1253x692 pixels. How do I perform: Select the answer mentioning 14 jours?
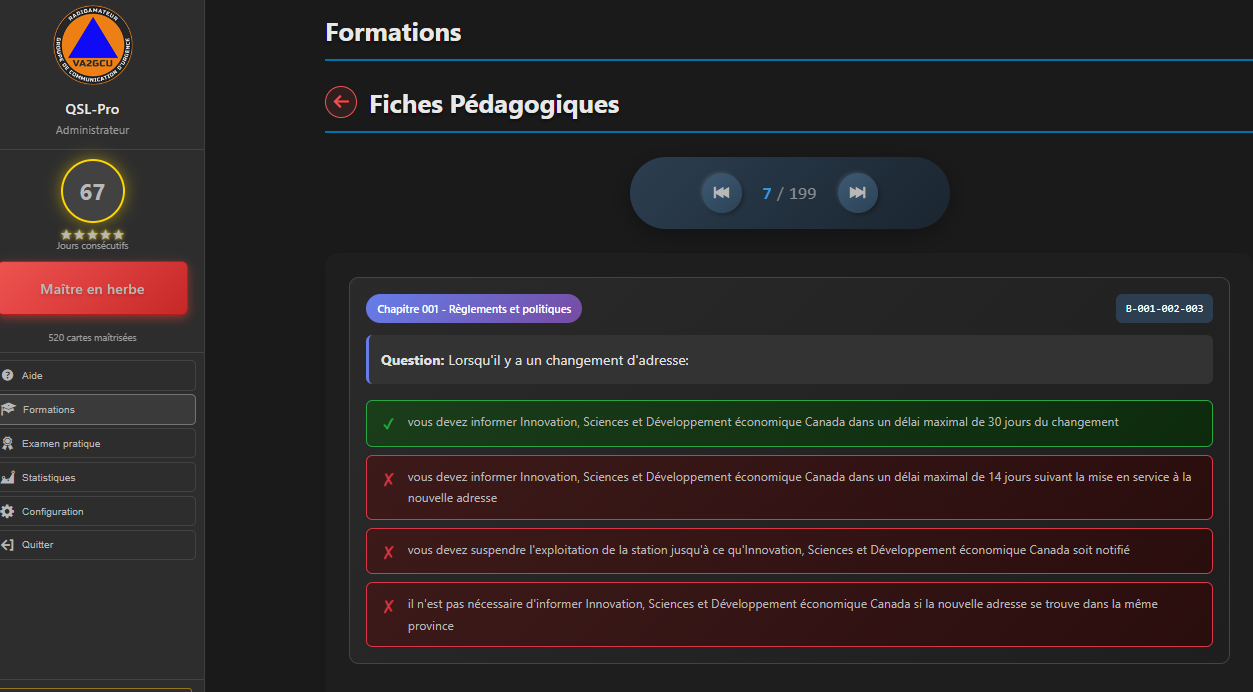(x=789, y=487)
